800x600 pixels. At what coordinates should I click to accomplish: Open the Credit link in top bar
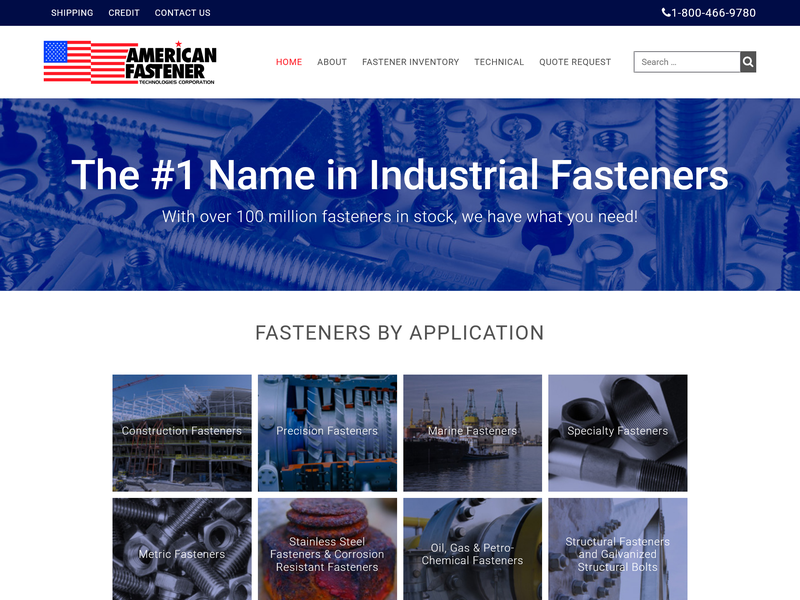[x=123, y=13]
